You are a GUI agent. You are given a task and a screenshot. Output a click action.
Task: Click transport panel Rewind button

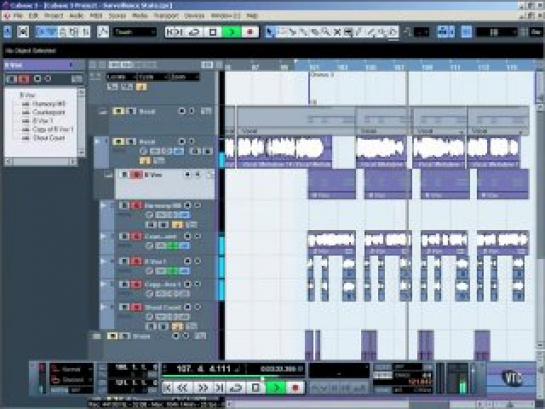pyautogui.click(x=183, y=387)
